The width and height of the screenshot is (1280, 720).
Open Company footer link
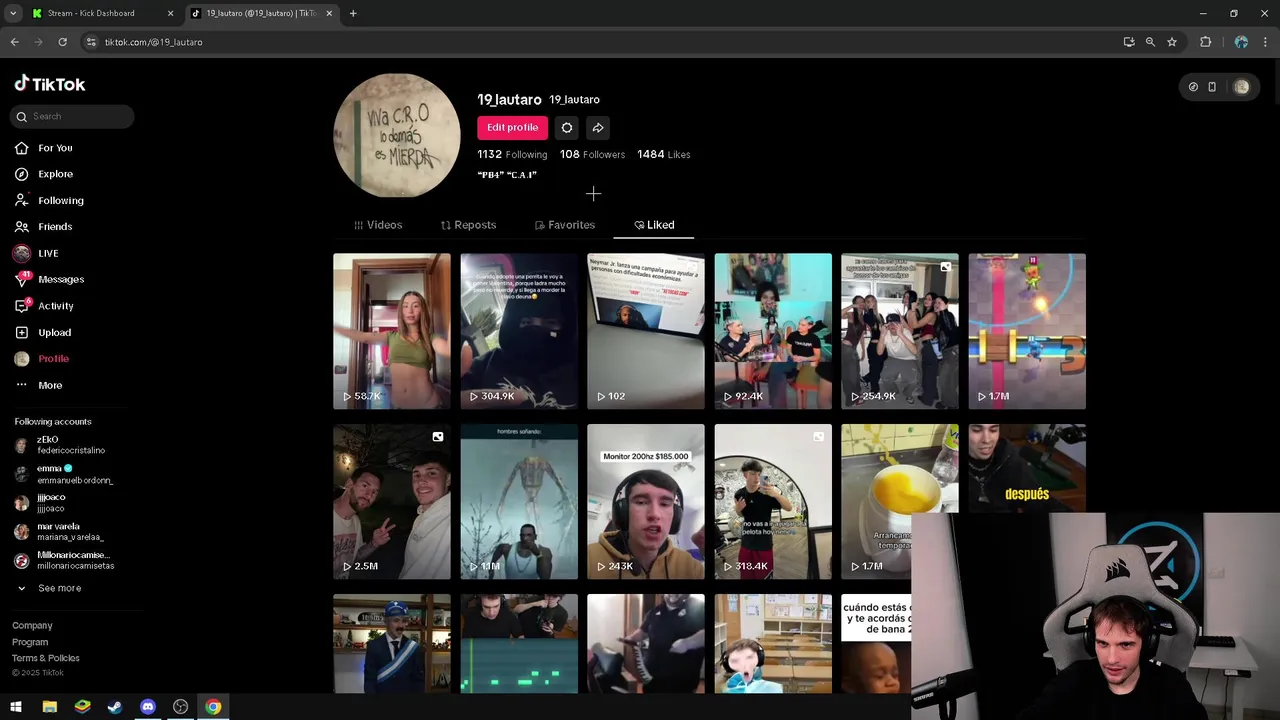point(32,625)
